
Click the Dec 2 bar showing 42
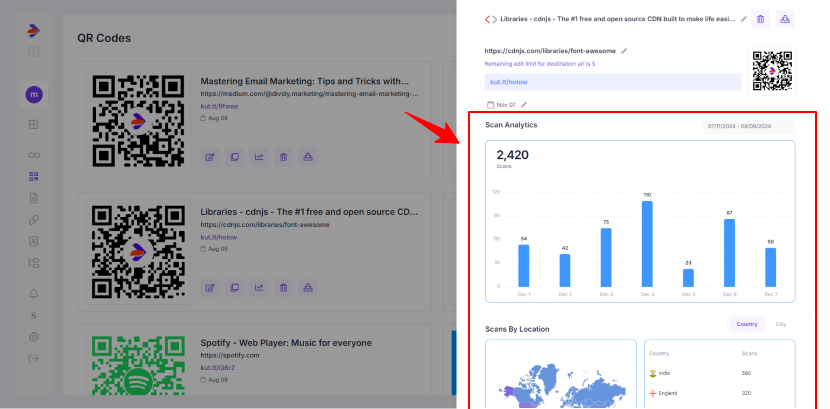click(565, 270)
